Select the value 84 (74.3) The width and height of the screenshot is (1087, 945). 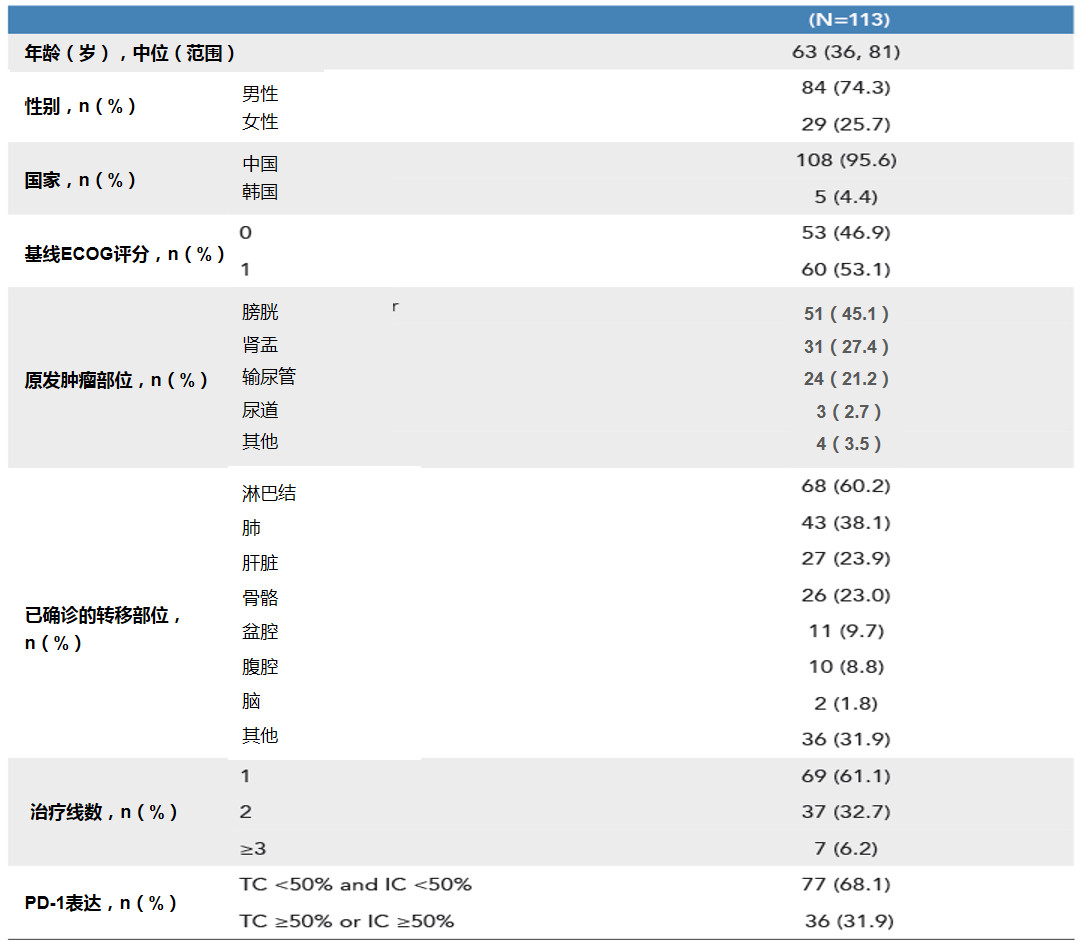pos(846,87)
